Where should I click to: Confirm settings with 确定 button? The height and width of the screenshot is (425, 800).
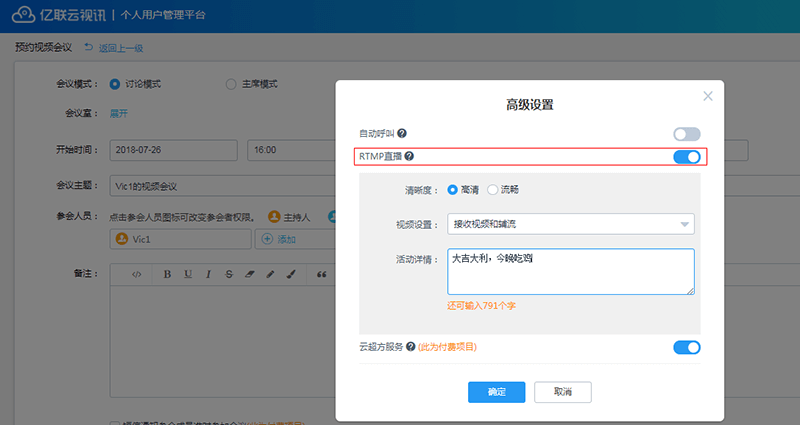(496, 392)
